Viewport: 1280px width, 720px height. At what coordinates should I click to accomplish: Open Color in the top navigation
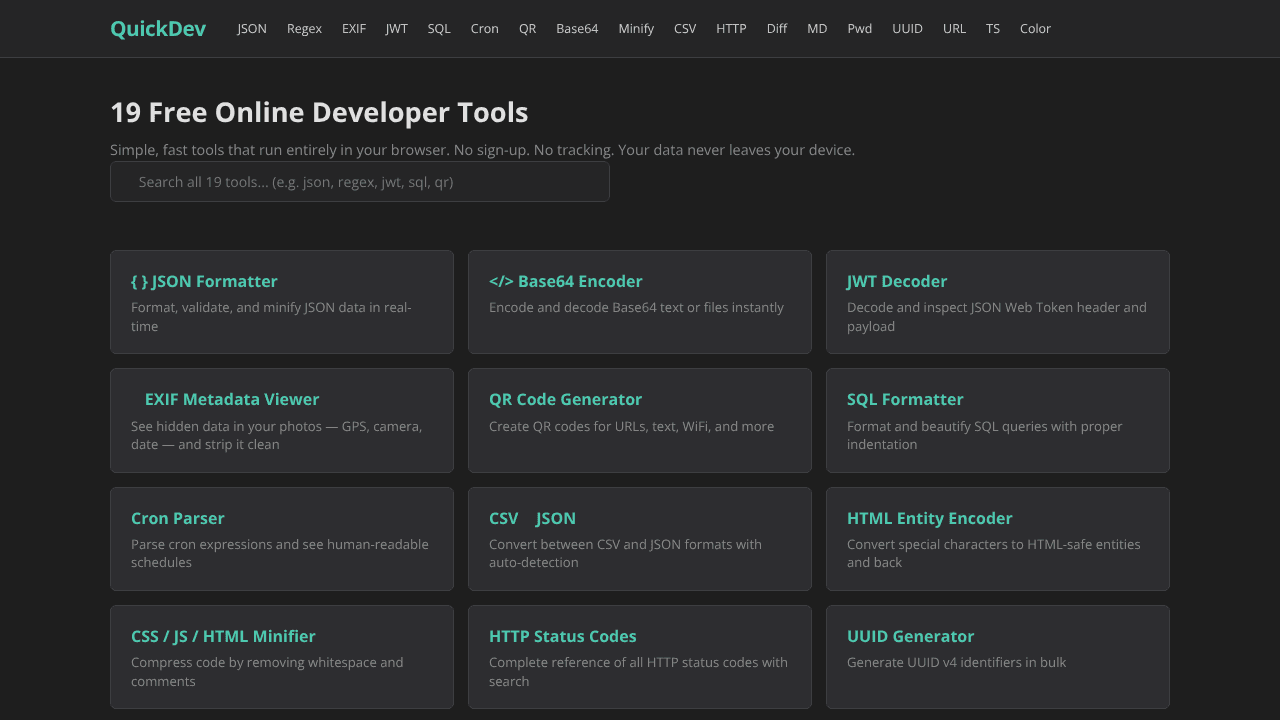[x=1035, y=29]
